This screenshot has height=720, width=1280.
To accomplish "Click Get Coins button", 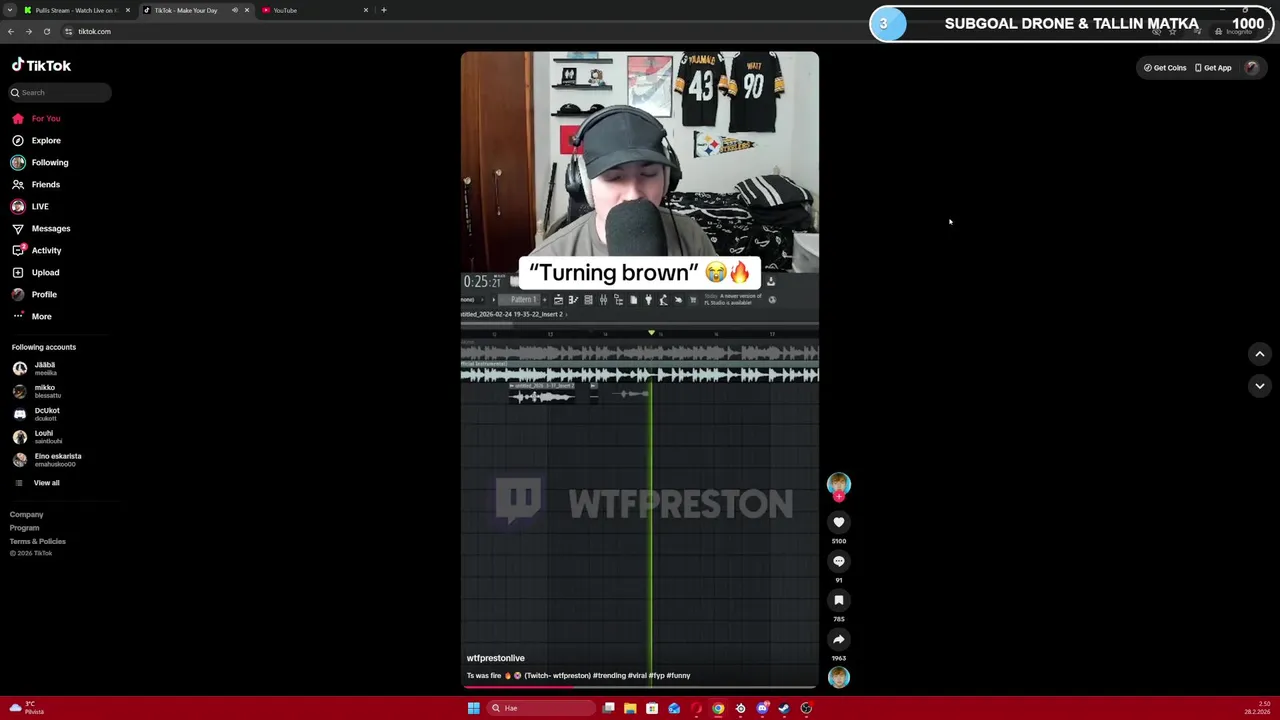I will 1165,68.
